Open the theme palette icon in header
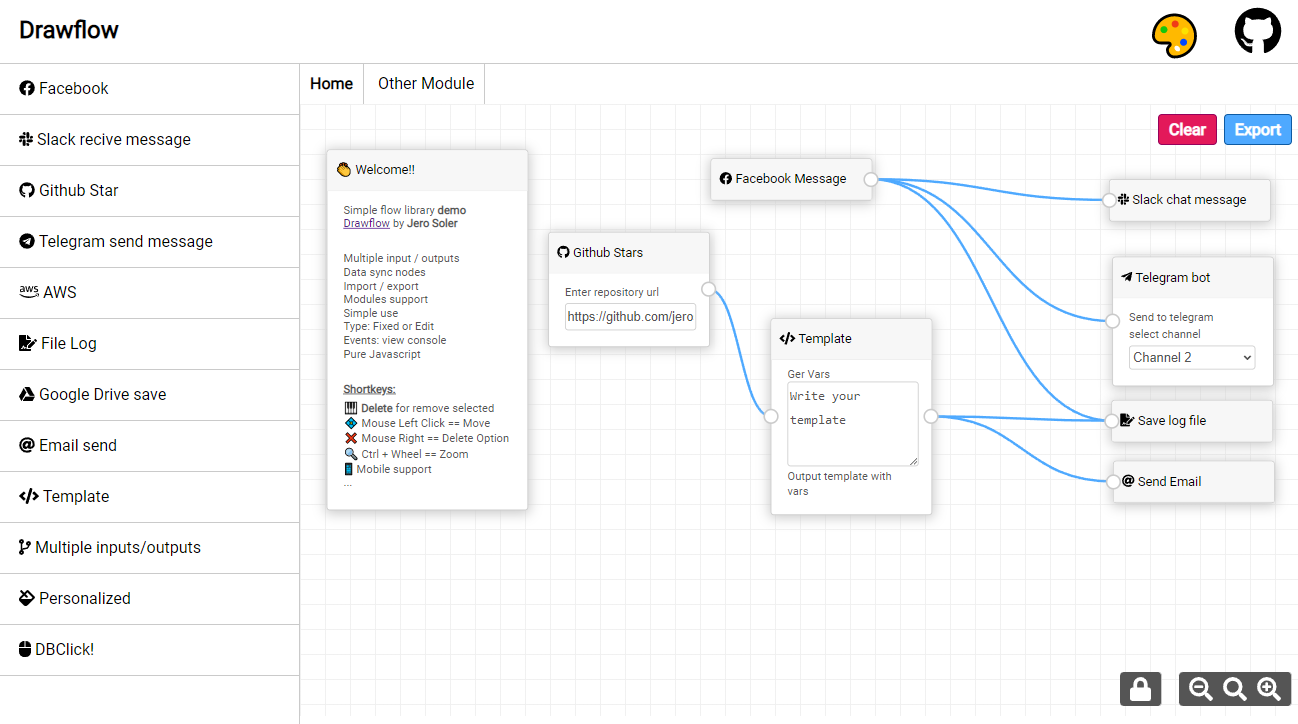This screenshot has width=1298, height=724. [x=1174, y=35]
